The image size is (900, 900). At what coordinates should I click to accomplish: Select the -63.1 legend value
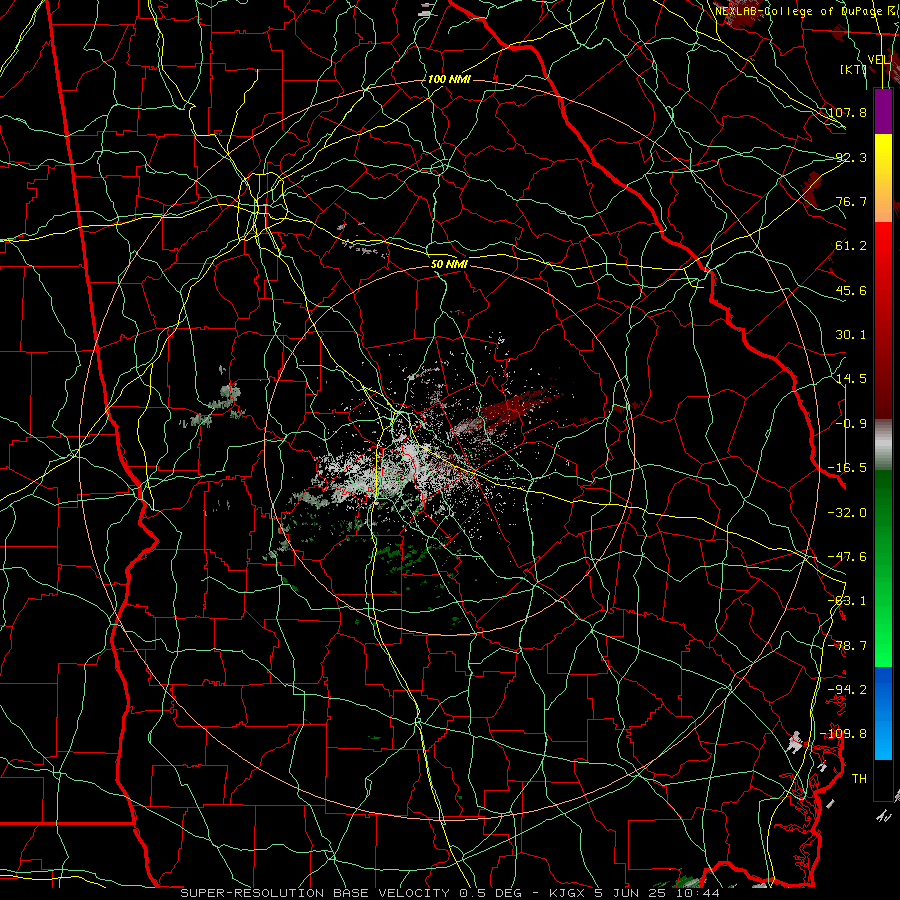[x=847, y=601]
